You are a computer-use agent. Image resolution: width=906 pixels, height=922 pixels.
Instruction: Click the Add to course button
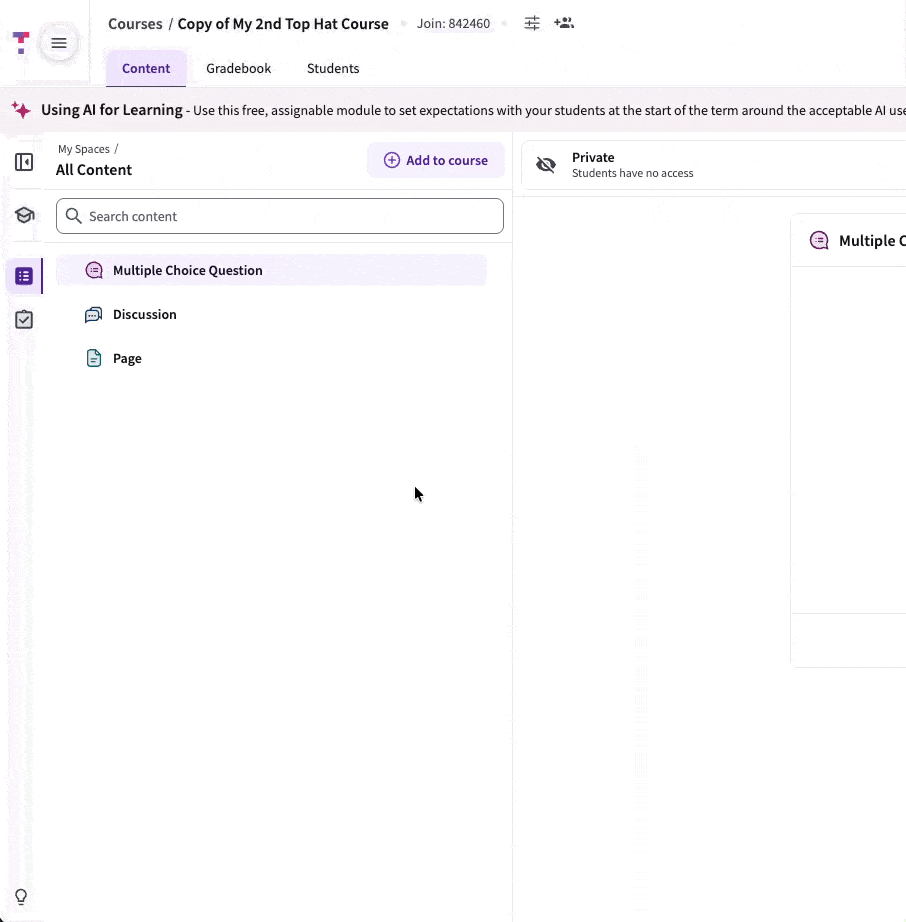(436, 160)
